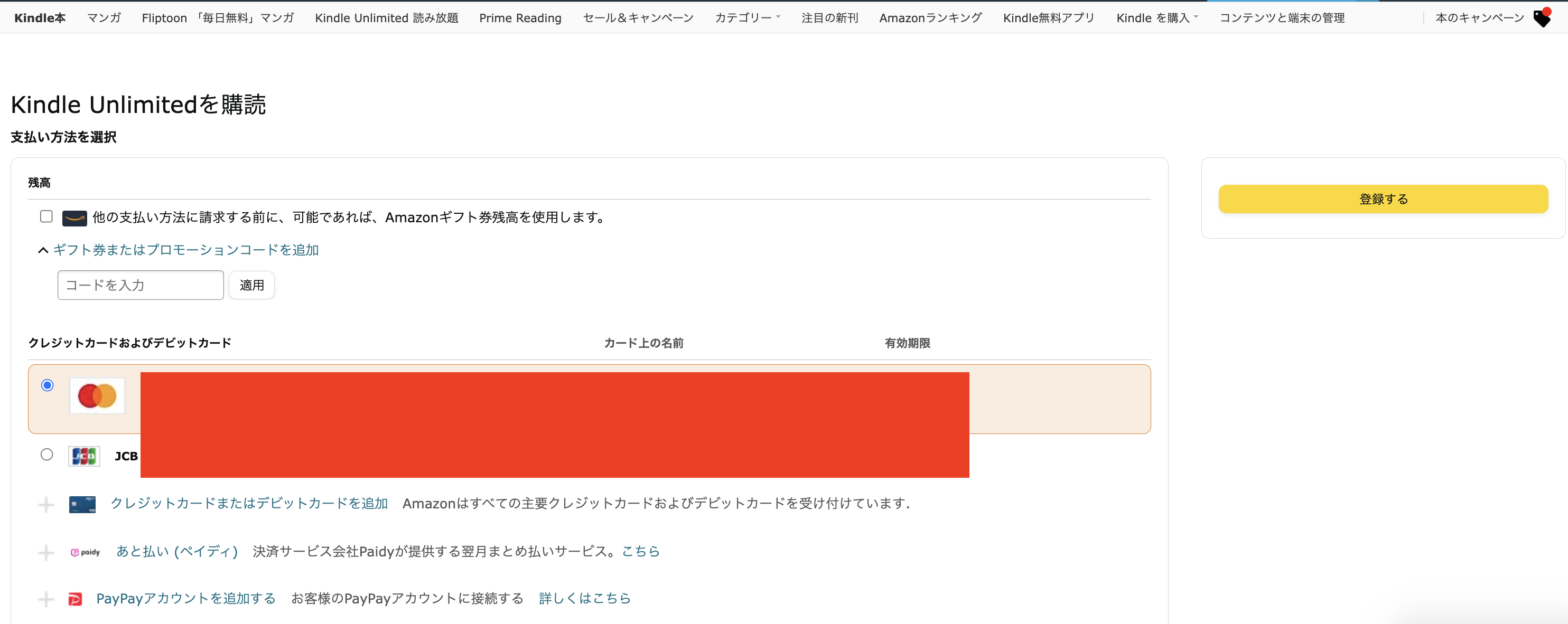Open the カテゴリー dropdown menu
The width and height of the screenshot is (1568, 624).
747,17
